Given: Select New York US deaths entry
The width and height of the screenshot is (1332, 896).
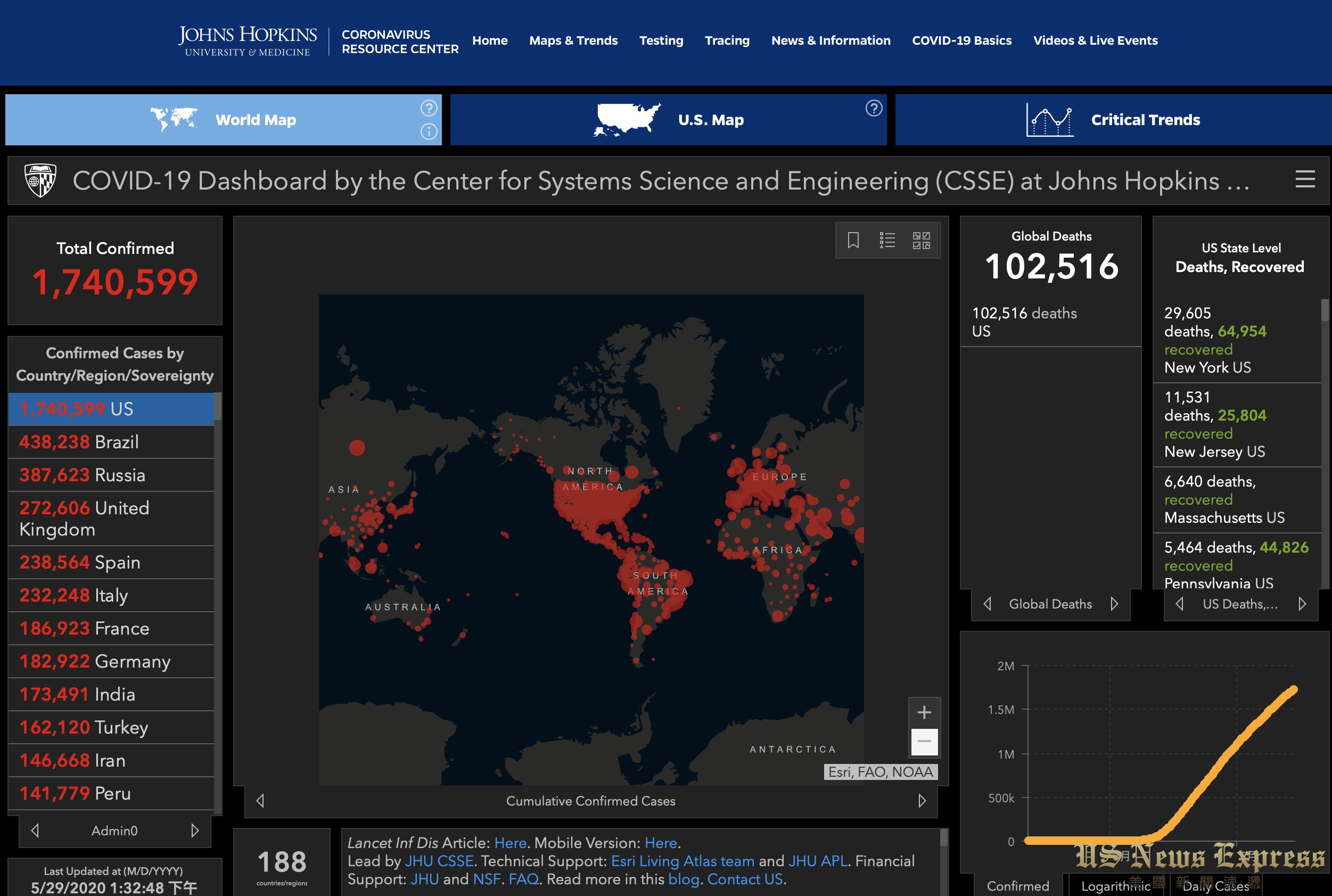Looking at the screenshot, I should tap(1238, 341).
